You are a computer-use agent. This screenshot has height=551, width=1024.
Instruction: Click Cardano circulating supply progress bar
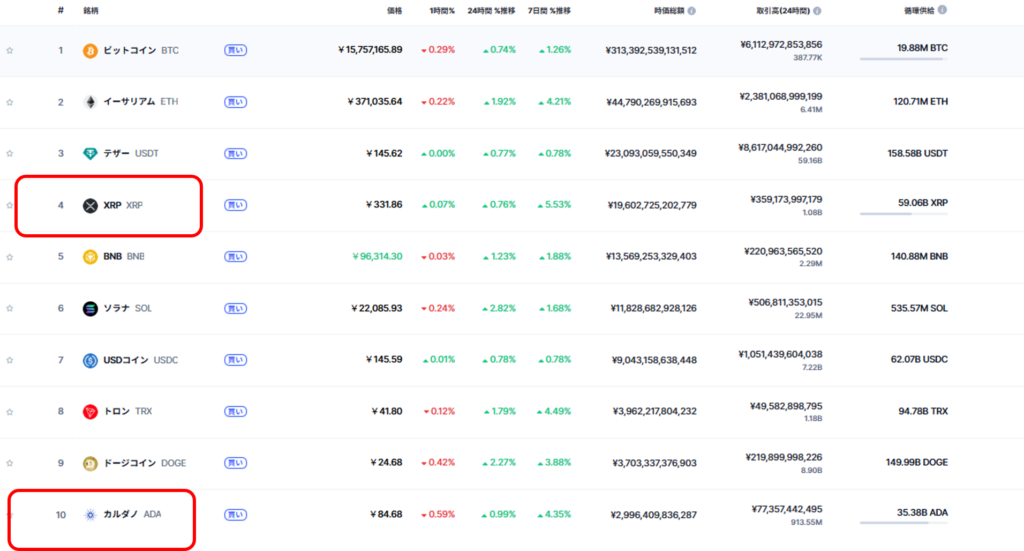click(x=904, y=523)
